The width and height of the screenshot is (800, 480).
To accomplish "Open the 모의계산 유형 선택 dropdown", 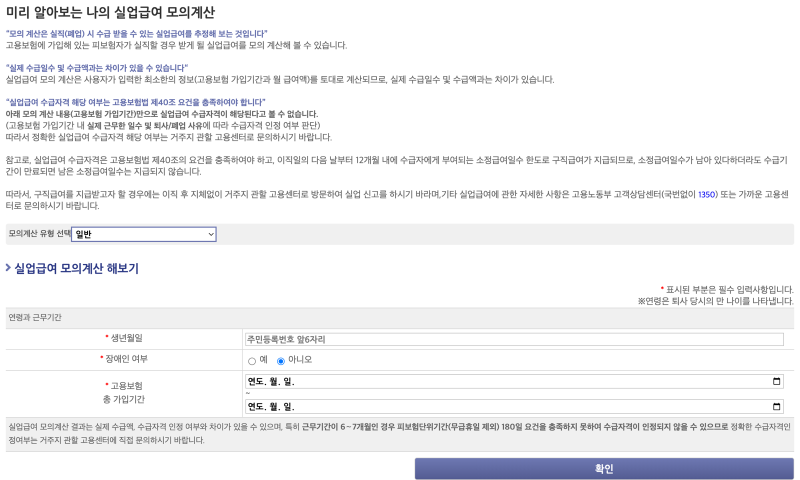I will click(x=144, y=234).
